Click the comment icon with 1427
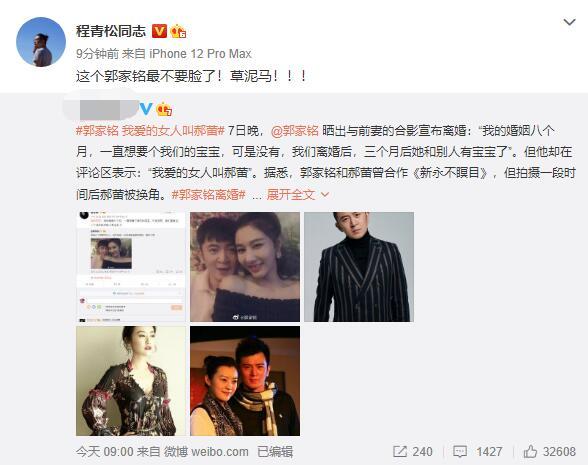The width and height of the screenshot is (588, 465). tap(460, 452)
